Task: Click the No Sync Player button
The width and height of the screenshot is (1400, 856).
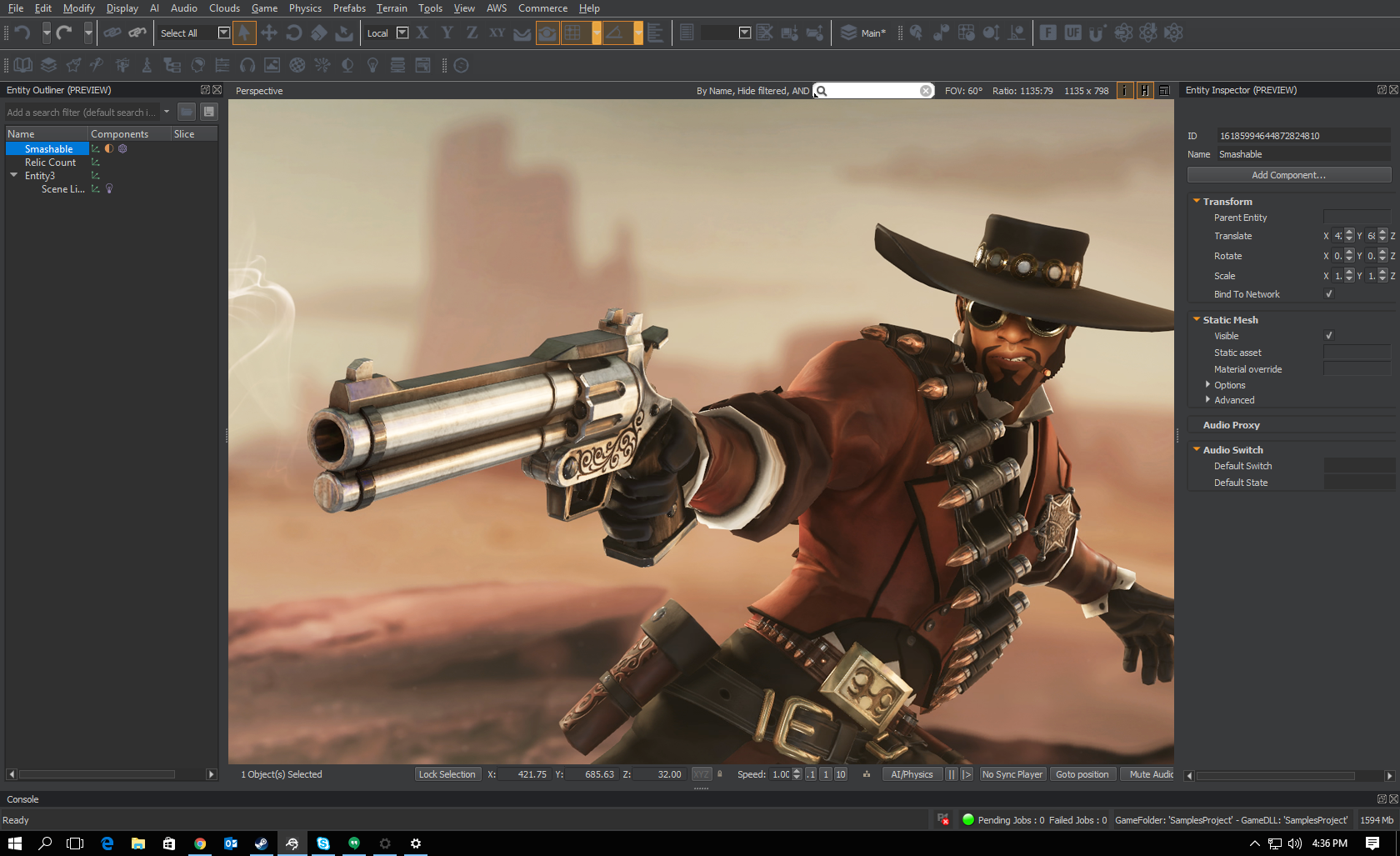Action: coord(1012,774)
